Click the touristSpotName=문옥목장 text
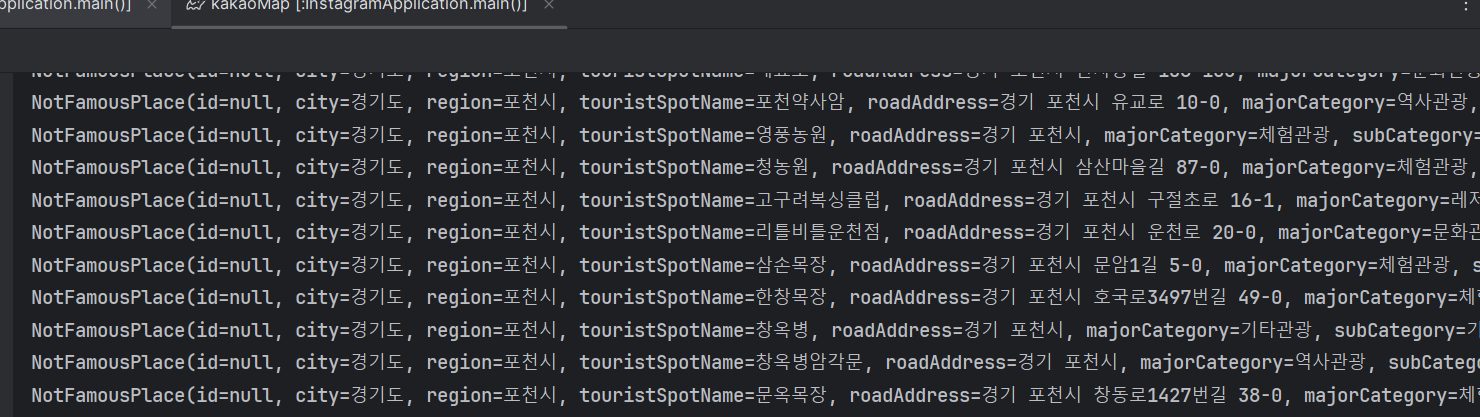Image resolution: width=1480 pixels, height=417 pixels. pyautogui.click(x=705, y=394)
